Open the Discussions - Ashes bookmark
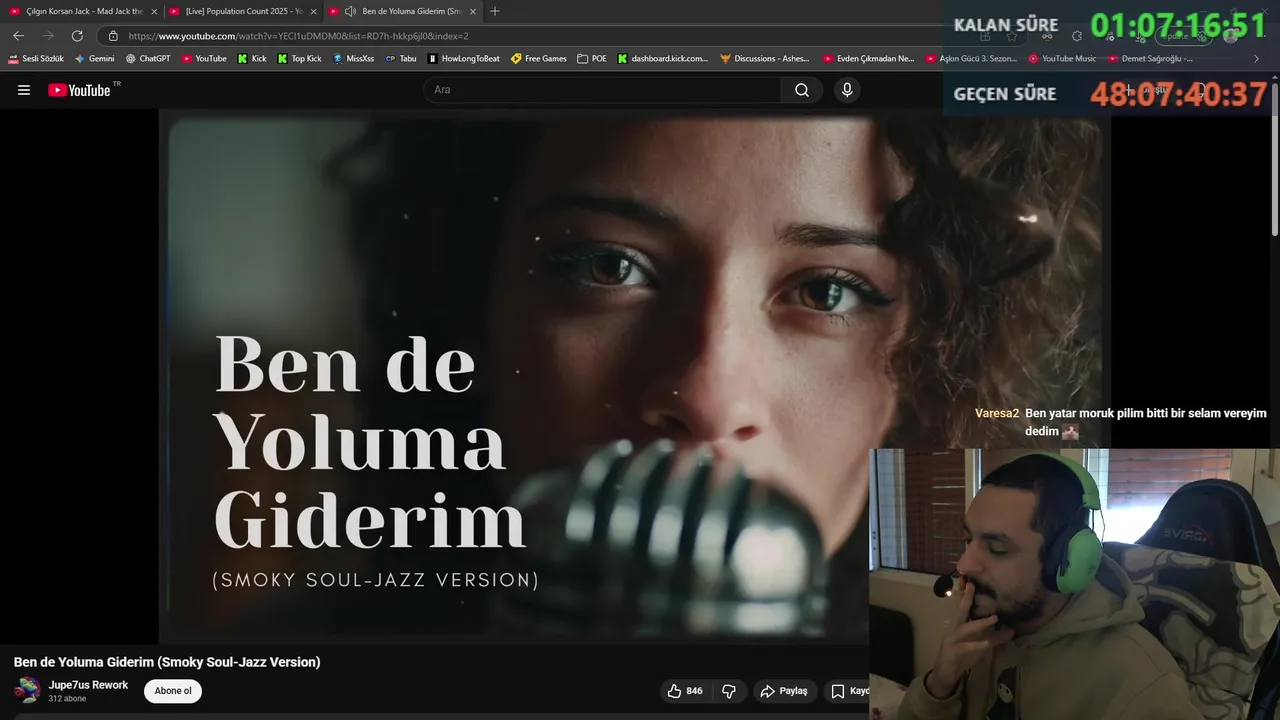 [765, 59]
